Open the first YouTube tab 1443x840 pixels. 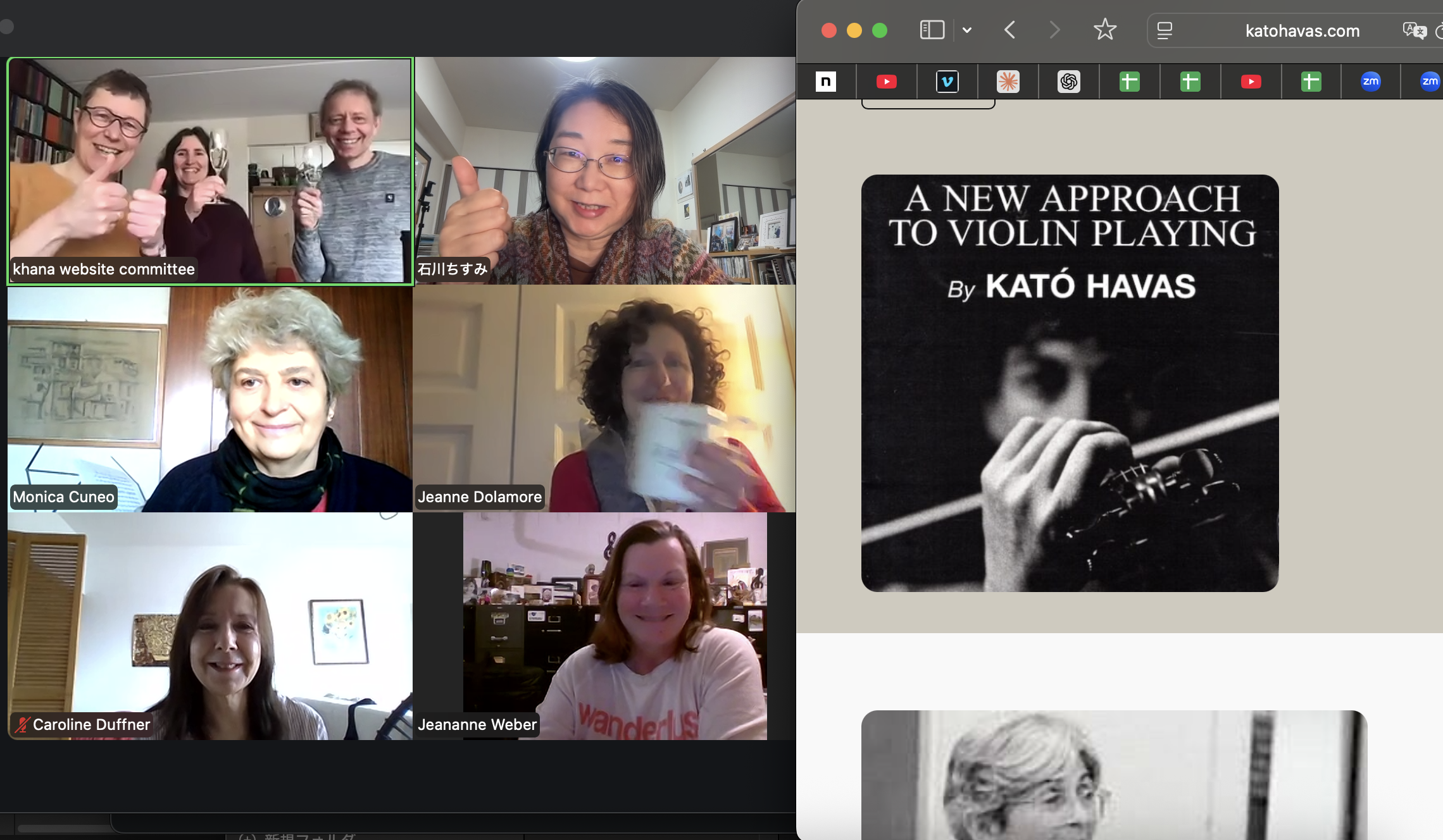[x=887, y=82]
